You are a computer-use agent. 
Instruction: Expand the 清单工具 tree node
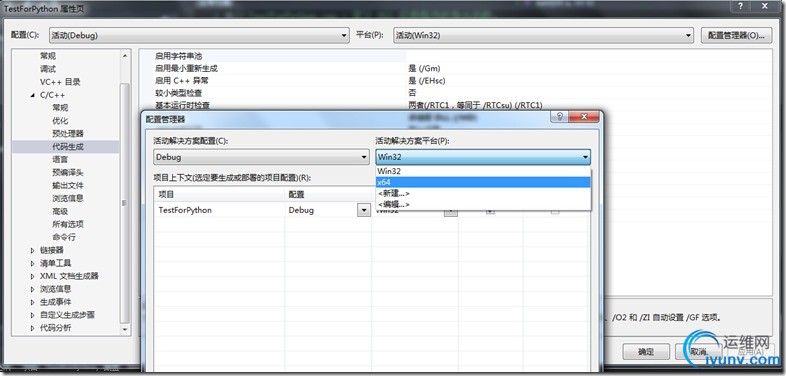pos(33,263)
